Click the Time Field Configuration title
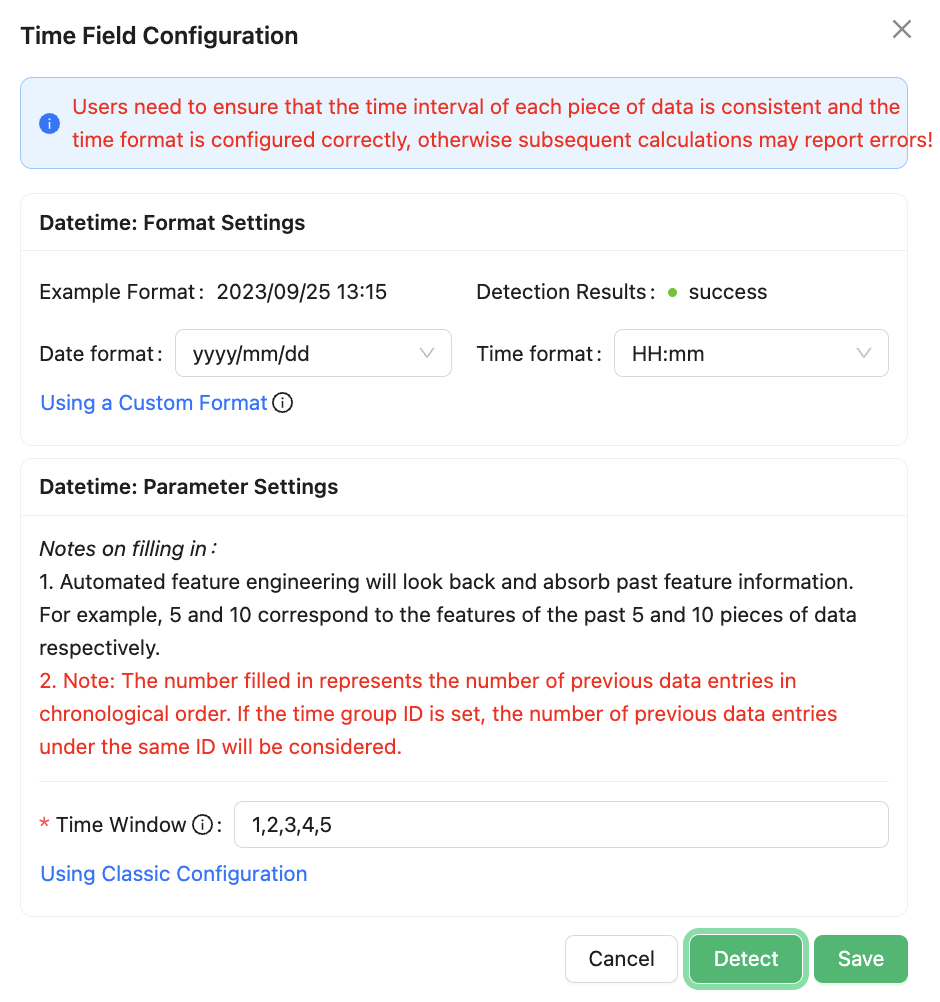Viewport: 940px width, 1002px height. 159,36
